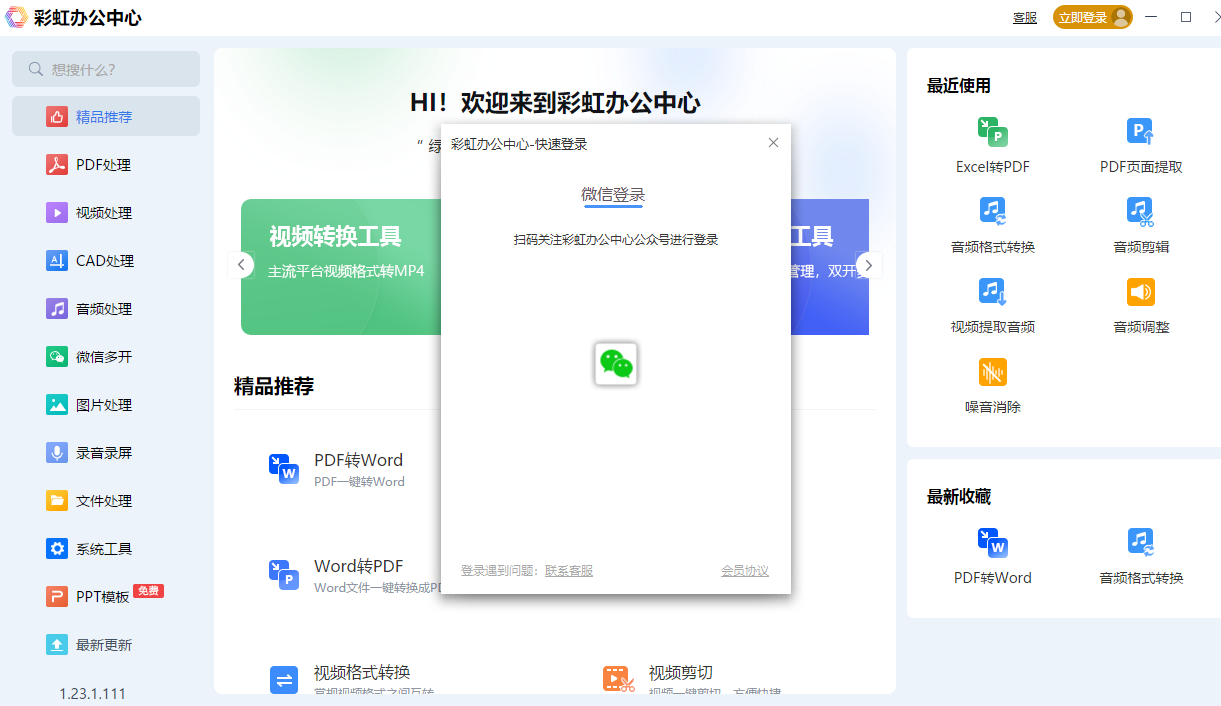Open 音频格式转换 icon in 最新收藏

1141,542
